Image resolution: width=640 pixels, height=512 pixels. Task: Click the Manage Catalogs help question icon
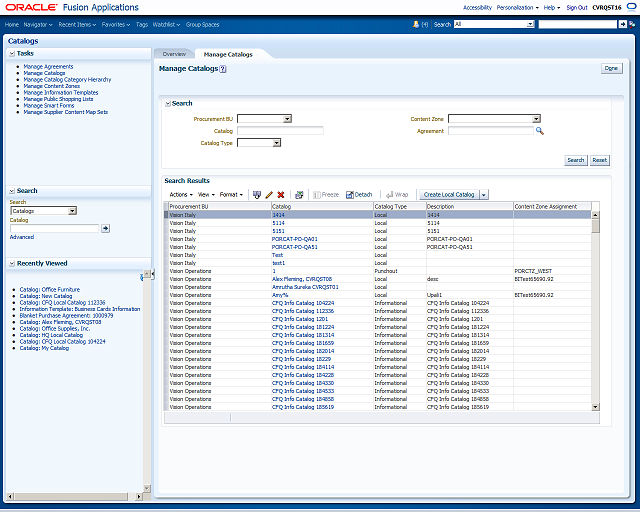(x=223, y=69)
